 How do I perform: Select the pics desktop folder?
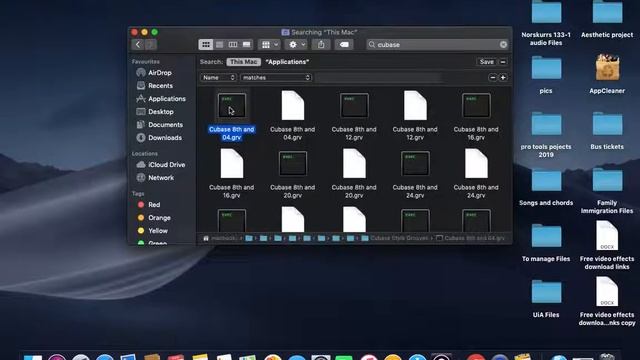546,68
